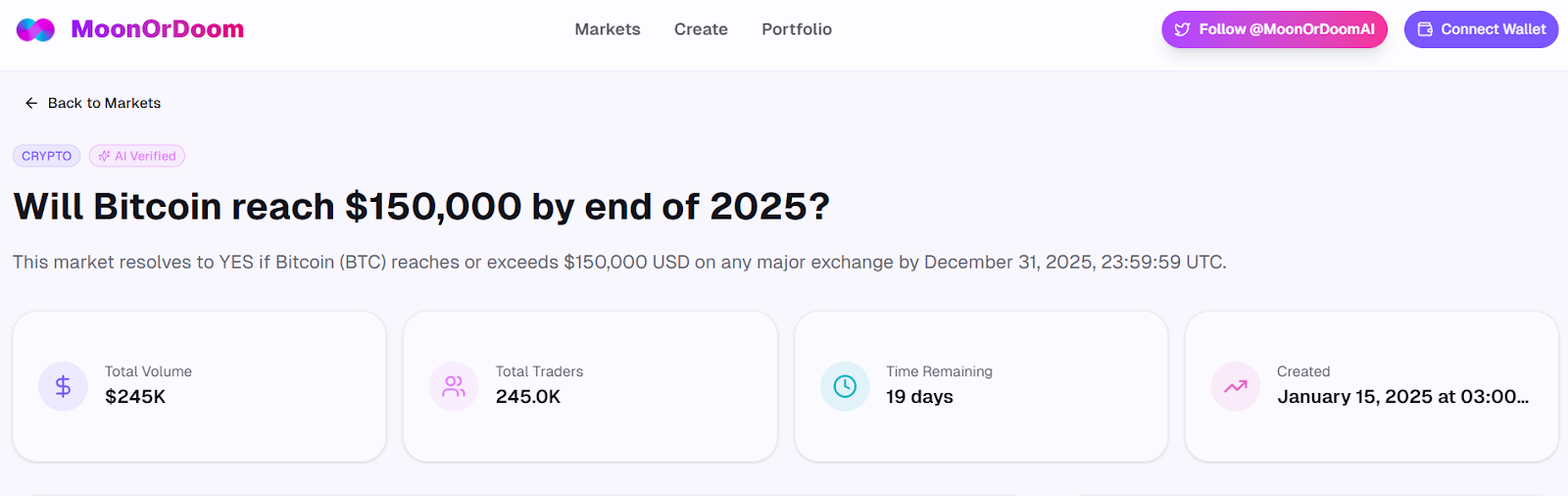Screen dimensions: 1568x496
Task: Click the Total Traders people icon
Action: click(454, 386)
